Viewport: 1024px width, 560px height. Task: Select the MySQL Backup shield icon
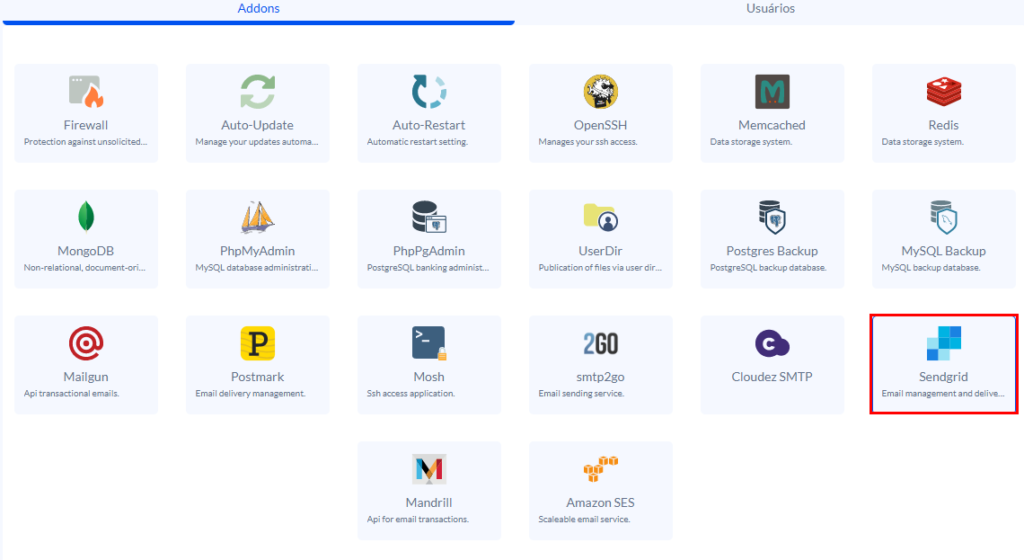(x=943, y=217)
